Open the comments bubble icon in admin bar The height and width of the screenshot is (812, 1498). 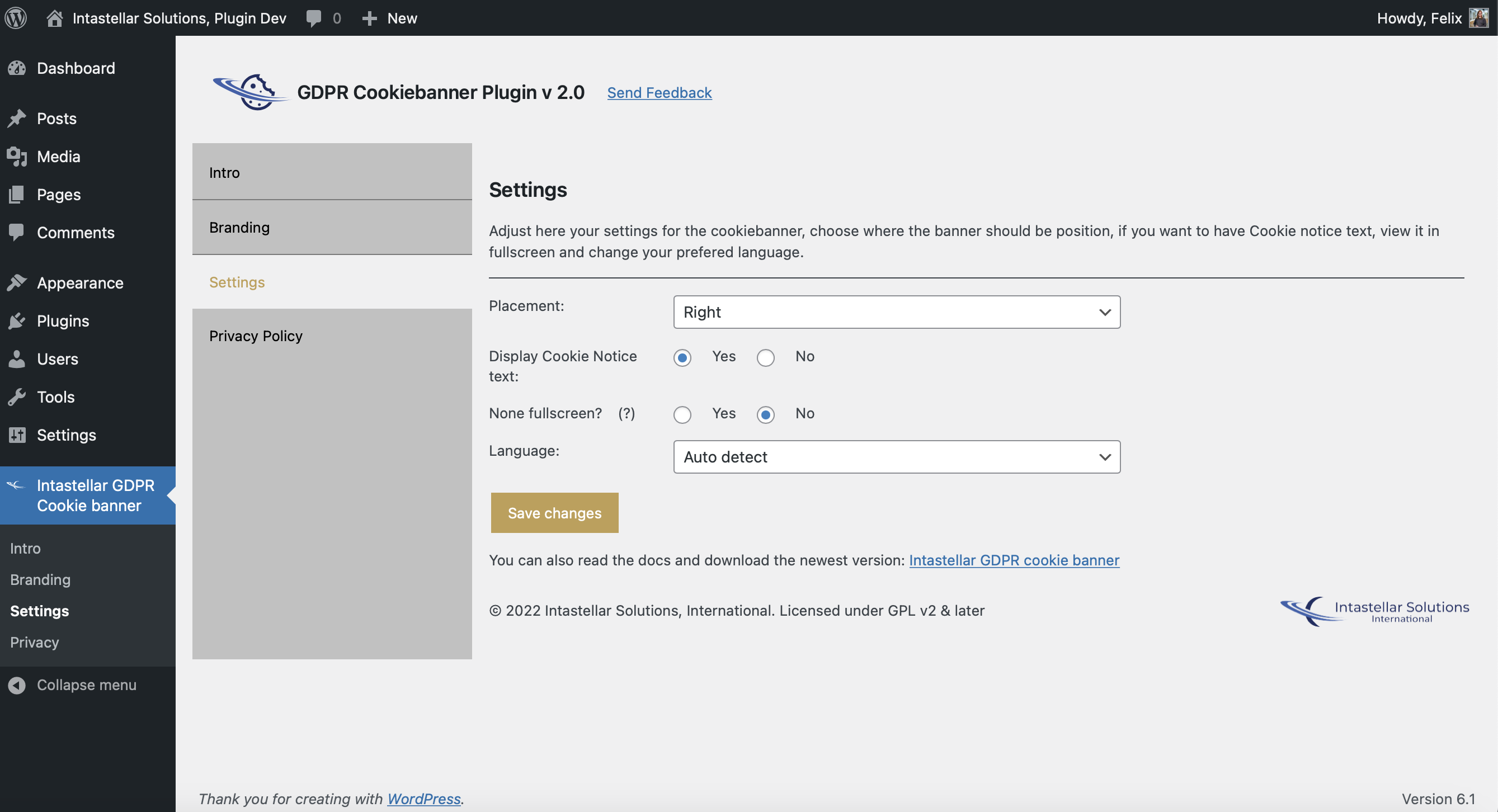click(x=313, y=18)
